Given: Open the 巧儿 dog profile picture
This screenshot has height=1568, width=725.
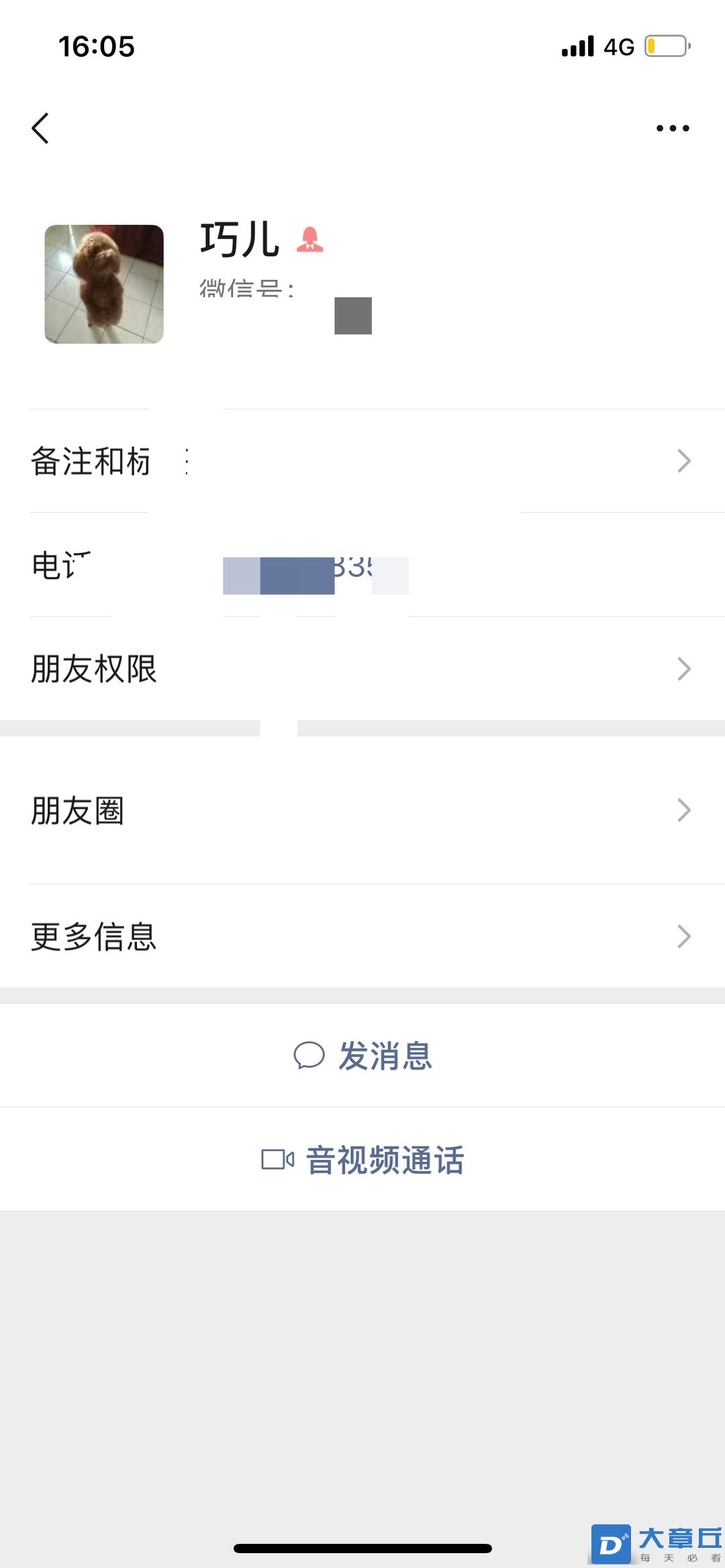Looking at the screenshot, I should point(104,284).
